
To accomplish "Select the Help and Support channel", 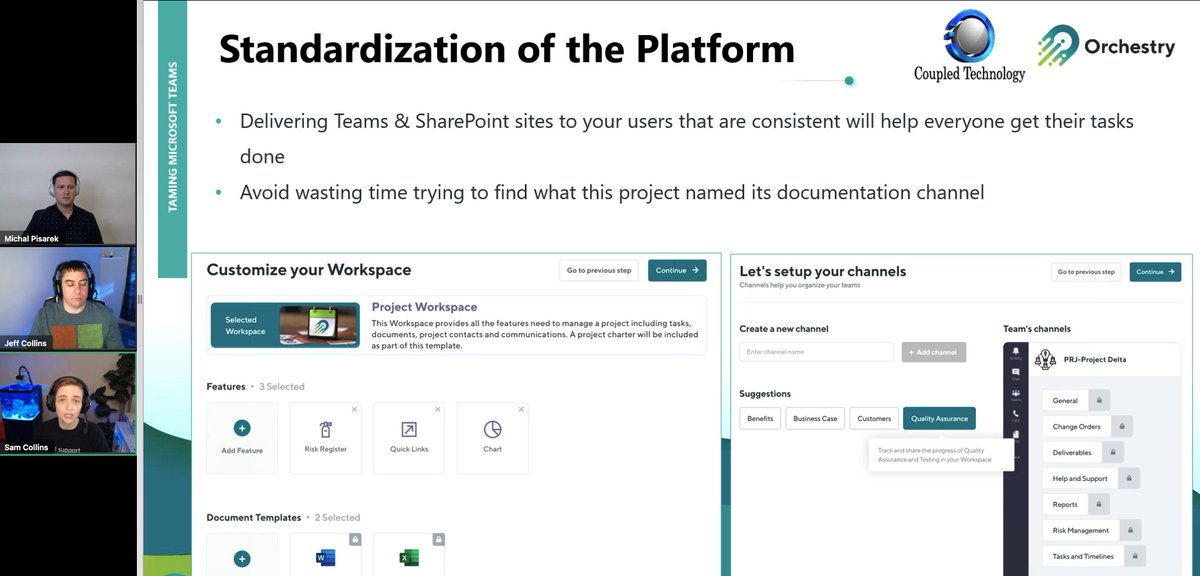I will coord(1079,478).
